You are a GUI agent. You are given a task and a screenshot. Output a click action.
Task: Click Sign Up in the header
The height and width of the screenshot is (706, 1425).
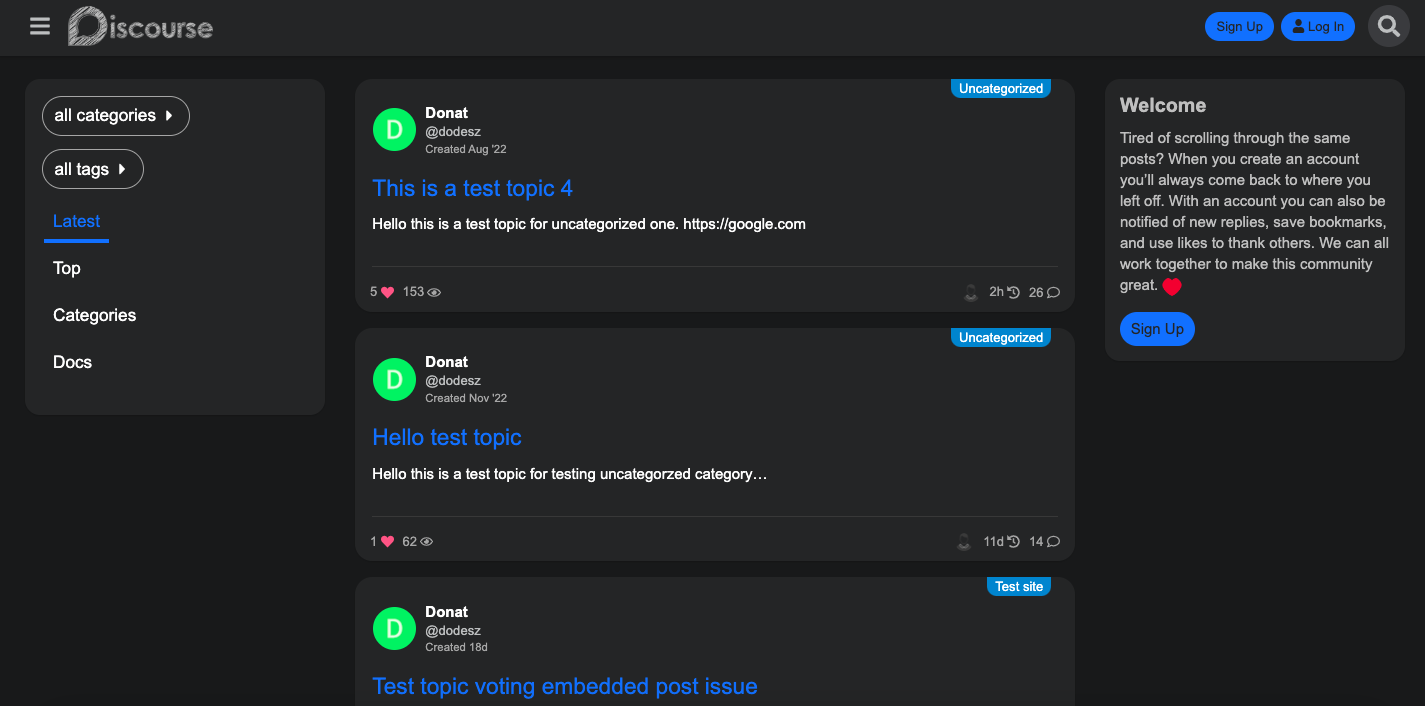click(1239, 27)
